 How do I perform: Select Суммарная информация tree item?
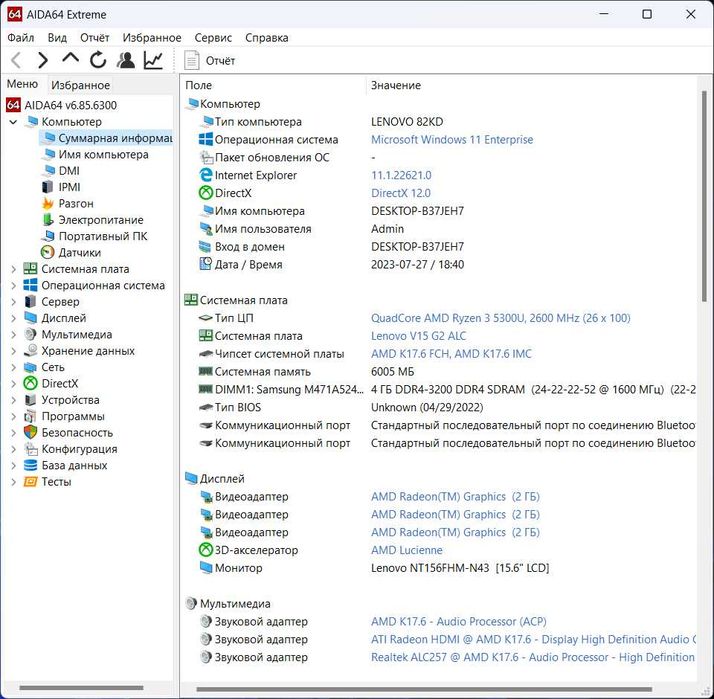pyautogui.click(x=115, y=138)
